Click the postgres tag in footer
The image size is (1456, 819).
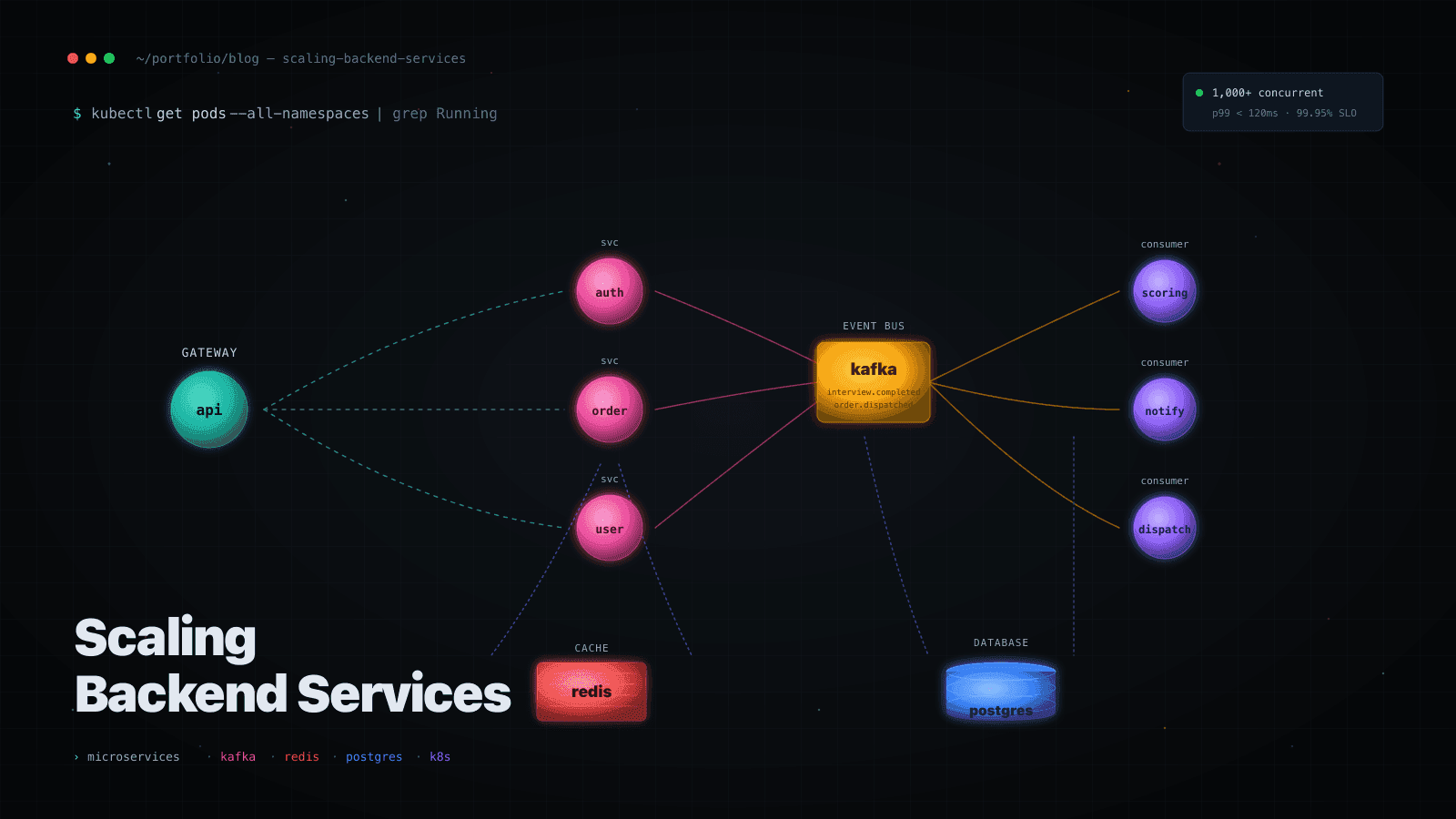(x=374, y=757)
